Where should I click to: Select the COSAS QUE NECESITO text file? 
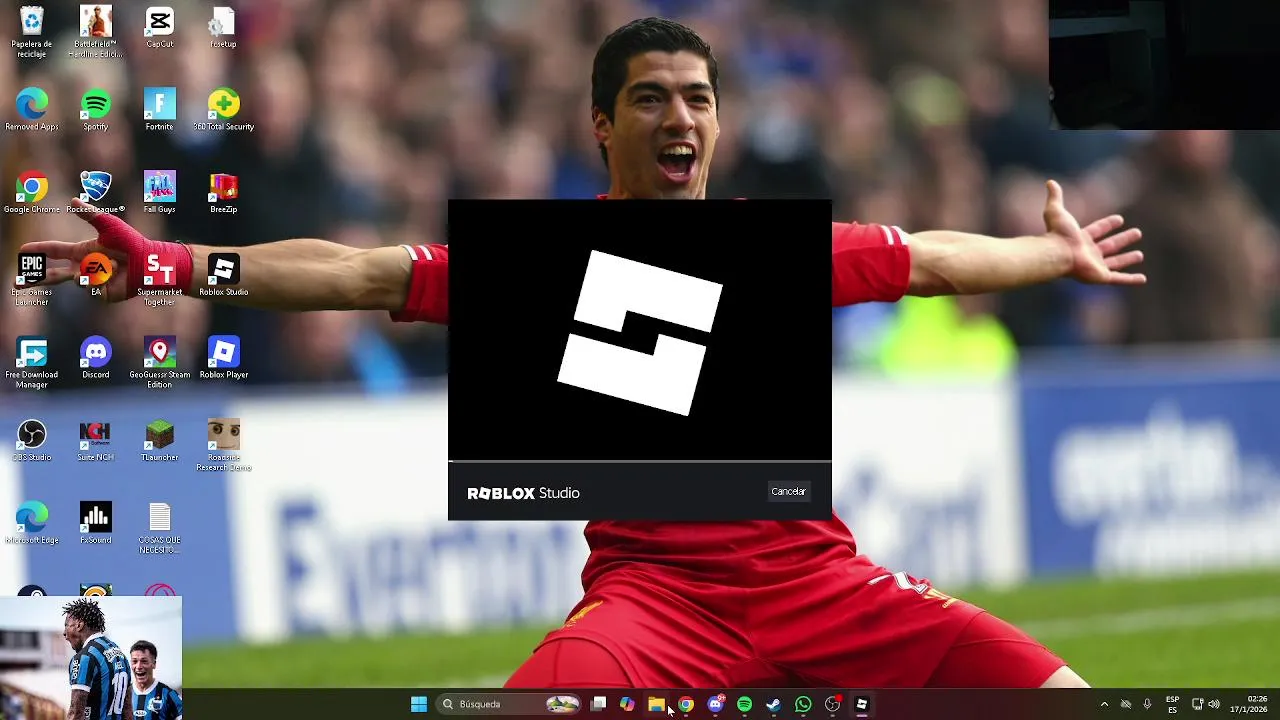pos(160,528)
